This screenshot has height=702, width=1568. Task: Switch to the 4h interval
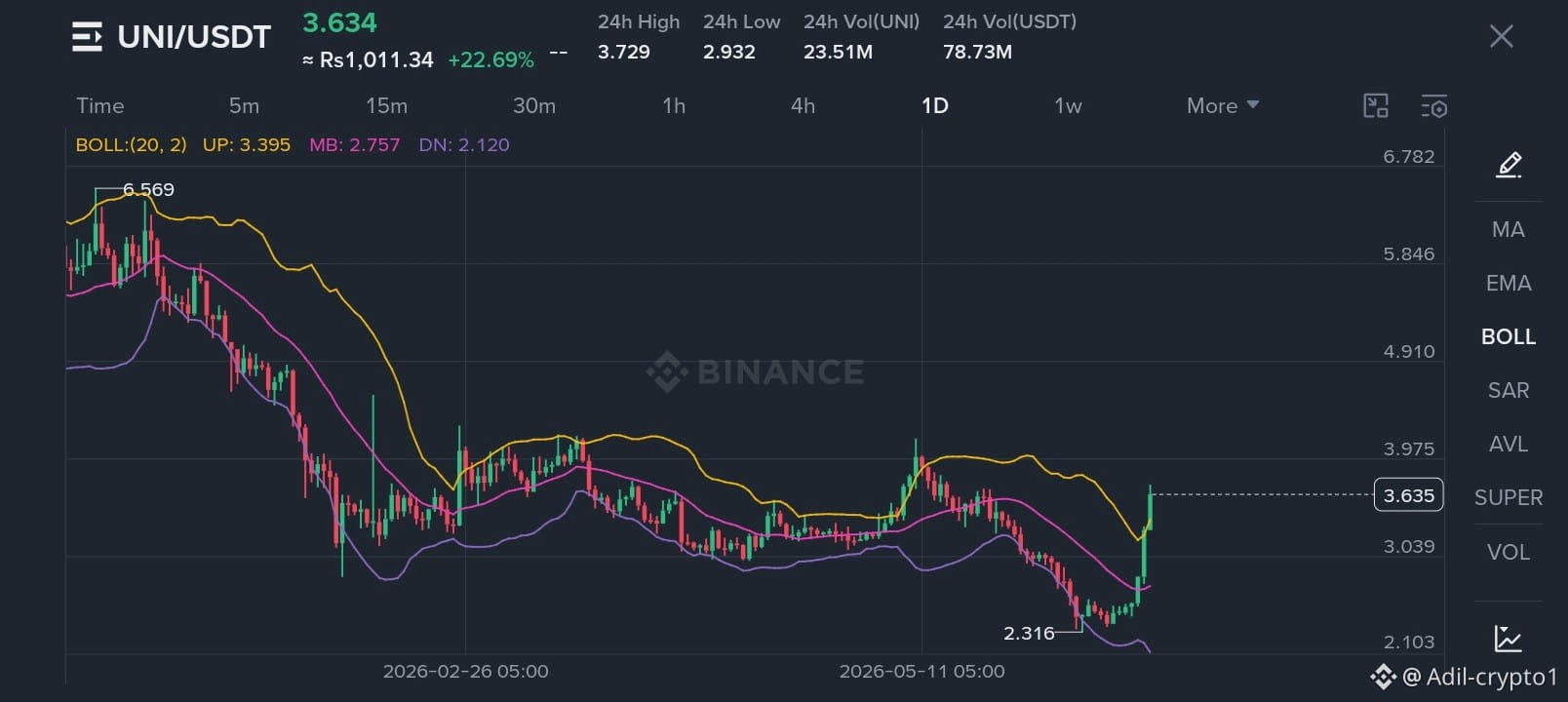pos(803,105)
